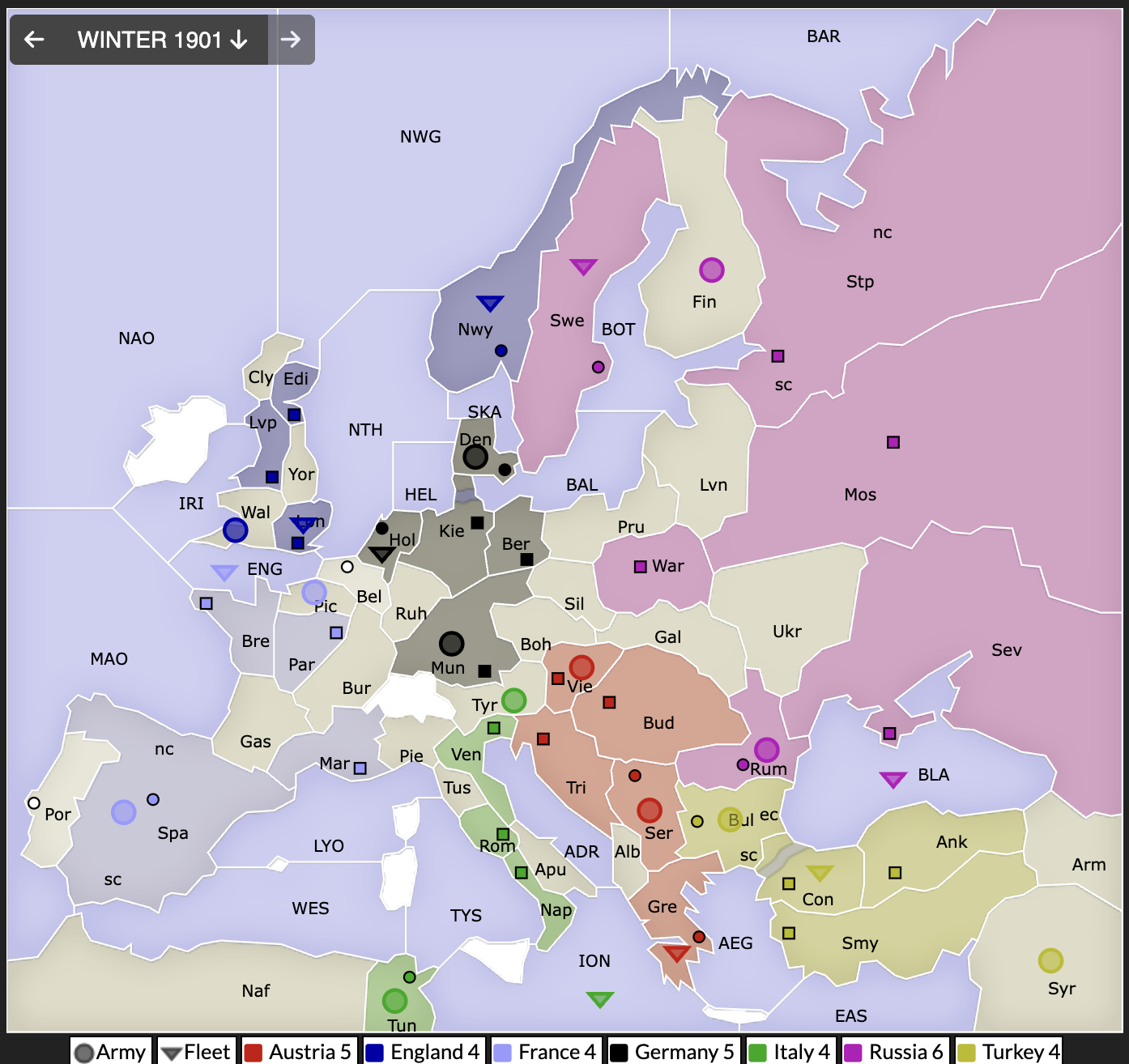Screen dimensions: 1129x1064
Task: Click the Moscow supply center square
Action: pos(893,442)
